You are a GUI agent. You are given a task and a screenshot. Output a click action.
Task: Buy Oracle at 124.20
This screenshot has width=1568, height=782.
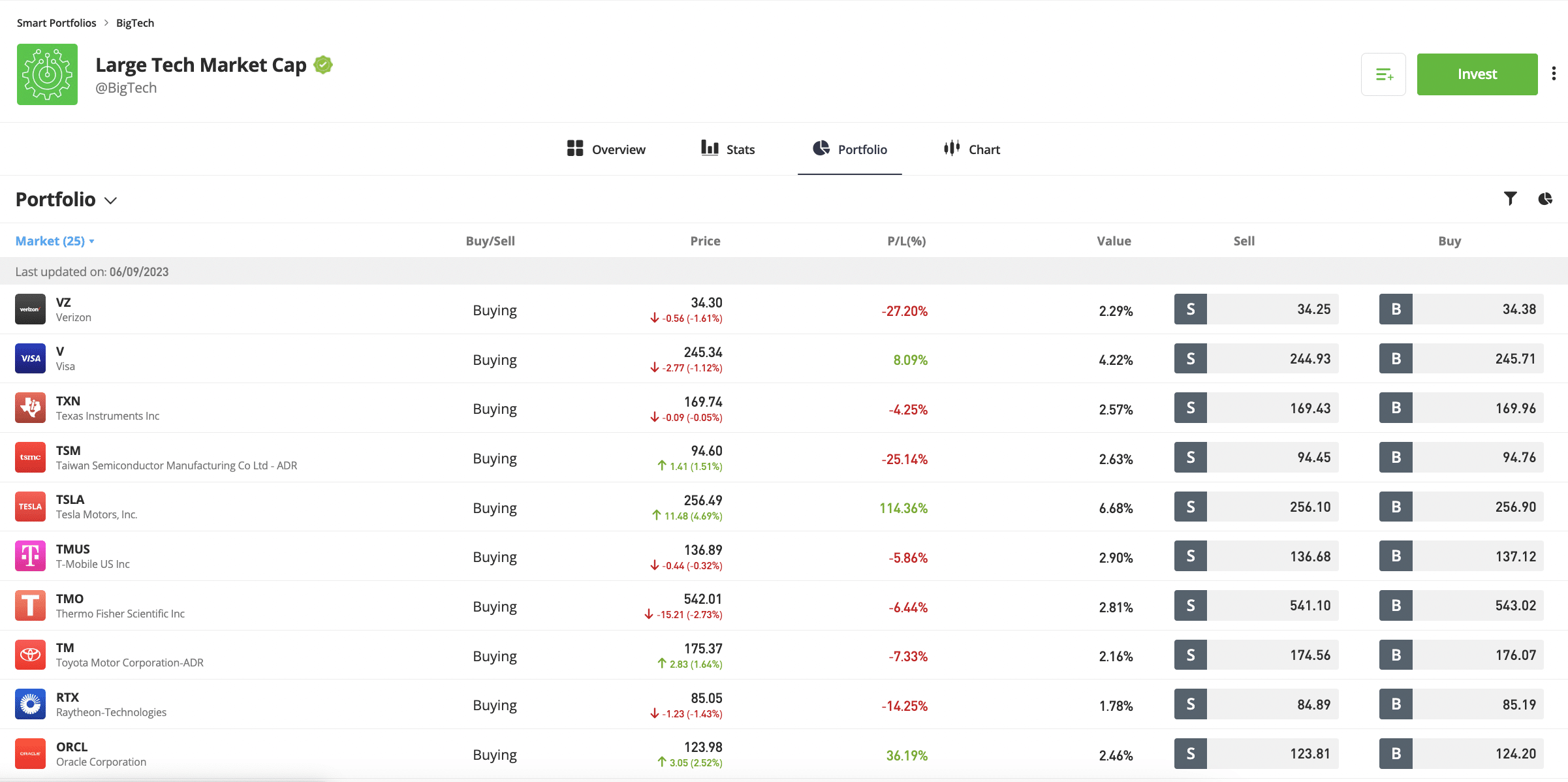pos(1461,754)
